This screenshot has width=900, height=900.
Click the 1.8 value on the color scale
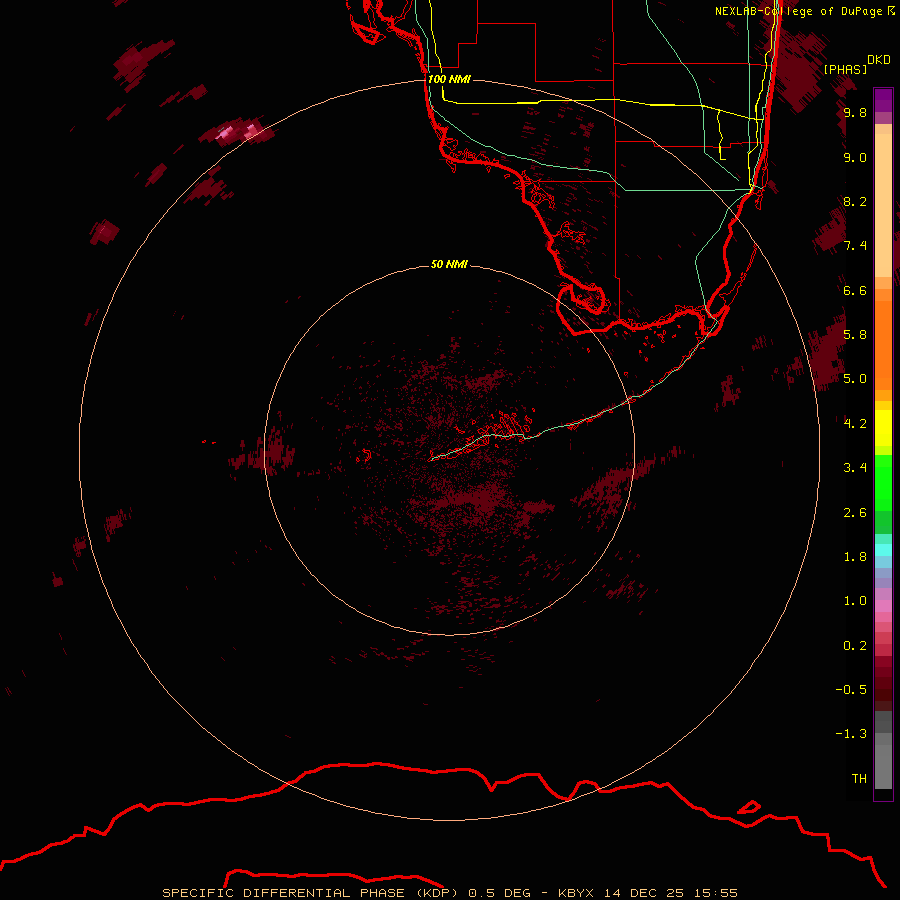pos(855,557)
